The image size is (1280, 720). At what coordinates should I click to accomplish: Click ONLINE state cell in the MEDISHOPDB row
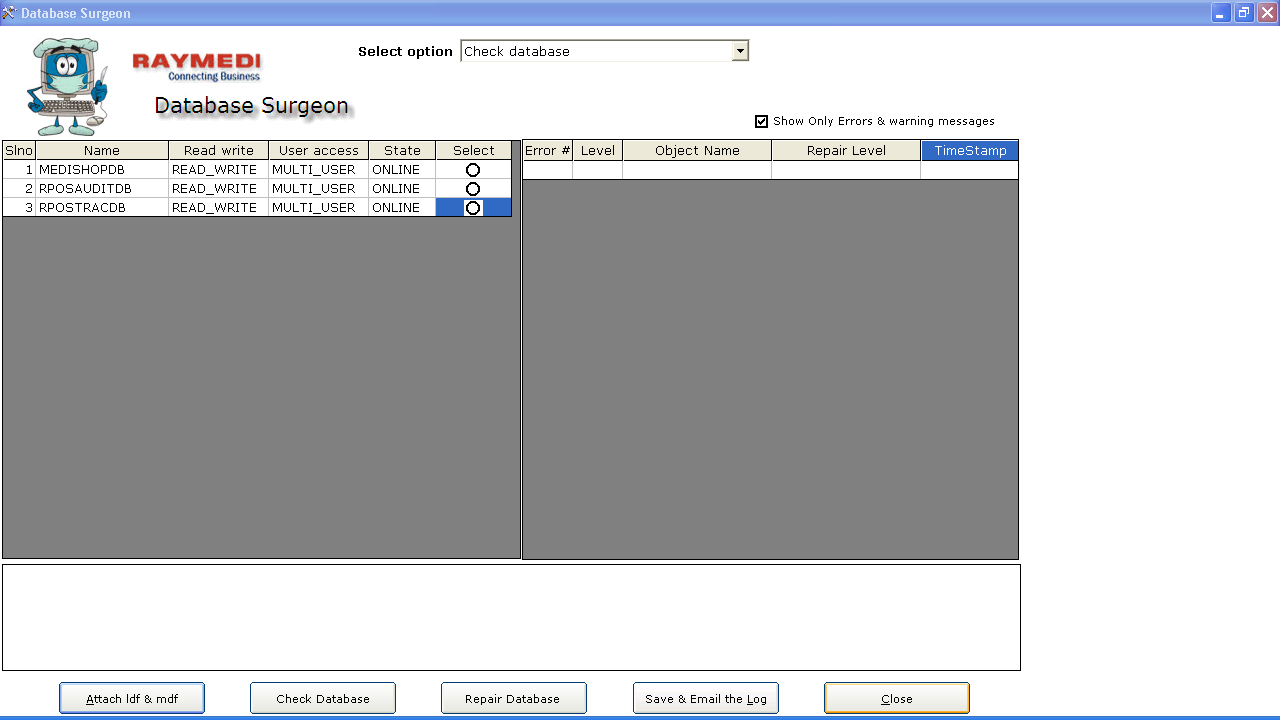402,170
